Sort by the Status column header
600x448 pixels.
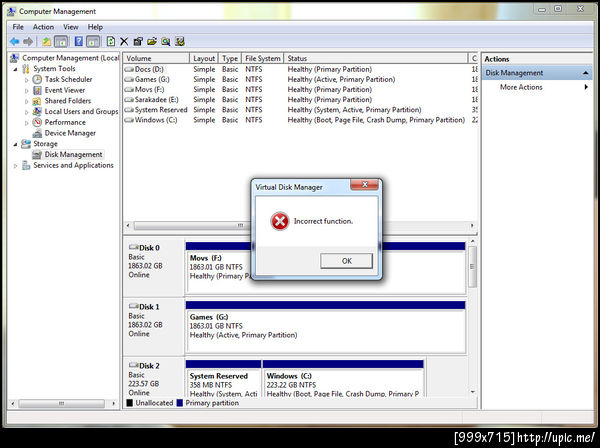(x=376, y=58)
